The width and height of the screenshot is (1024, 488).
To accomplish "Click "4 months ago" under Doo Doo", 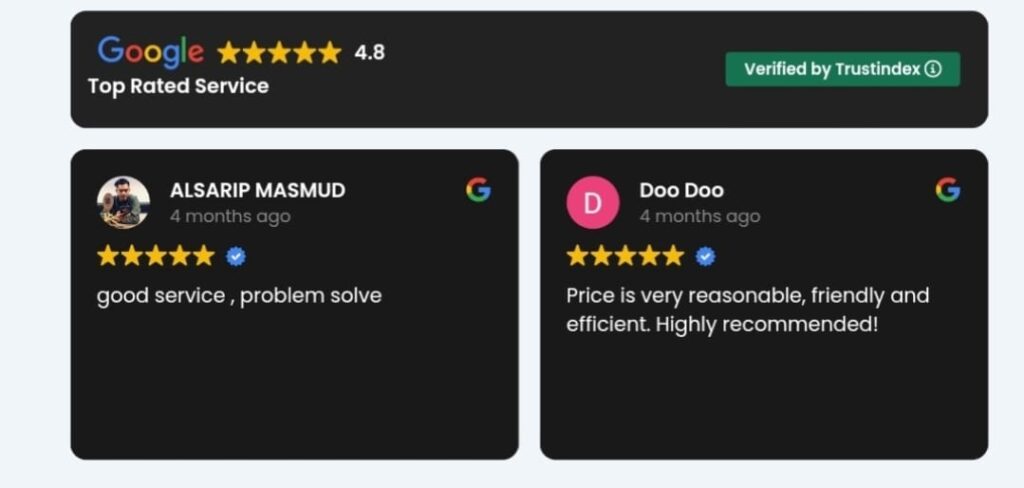I will [x=700, y=216].
